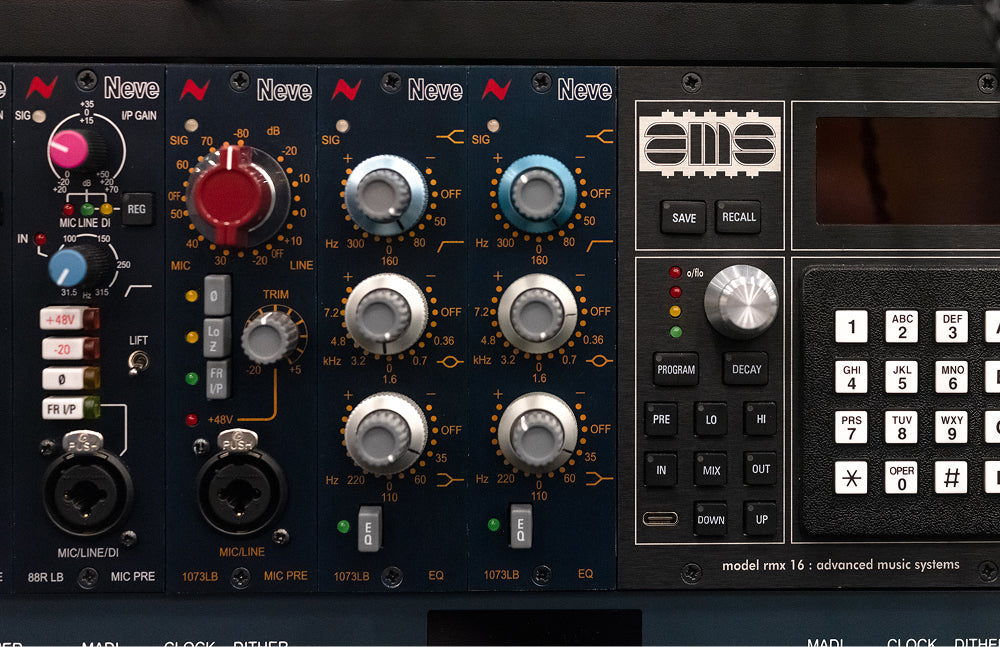Push the OUT button
The width and height of the screenshot is (1000, 647).
pos(760,469)
